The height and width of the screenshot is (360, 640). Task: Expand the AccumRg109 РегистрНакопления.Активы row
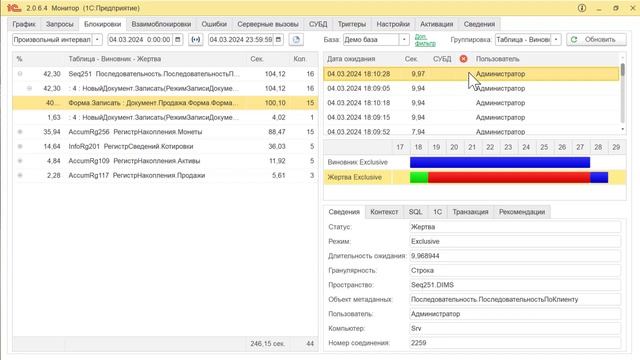pyautogui.click(x=20, y=161)
